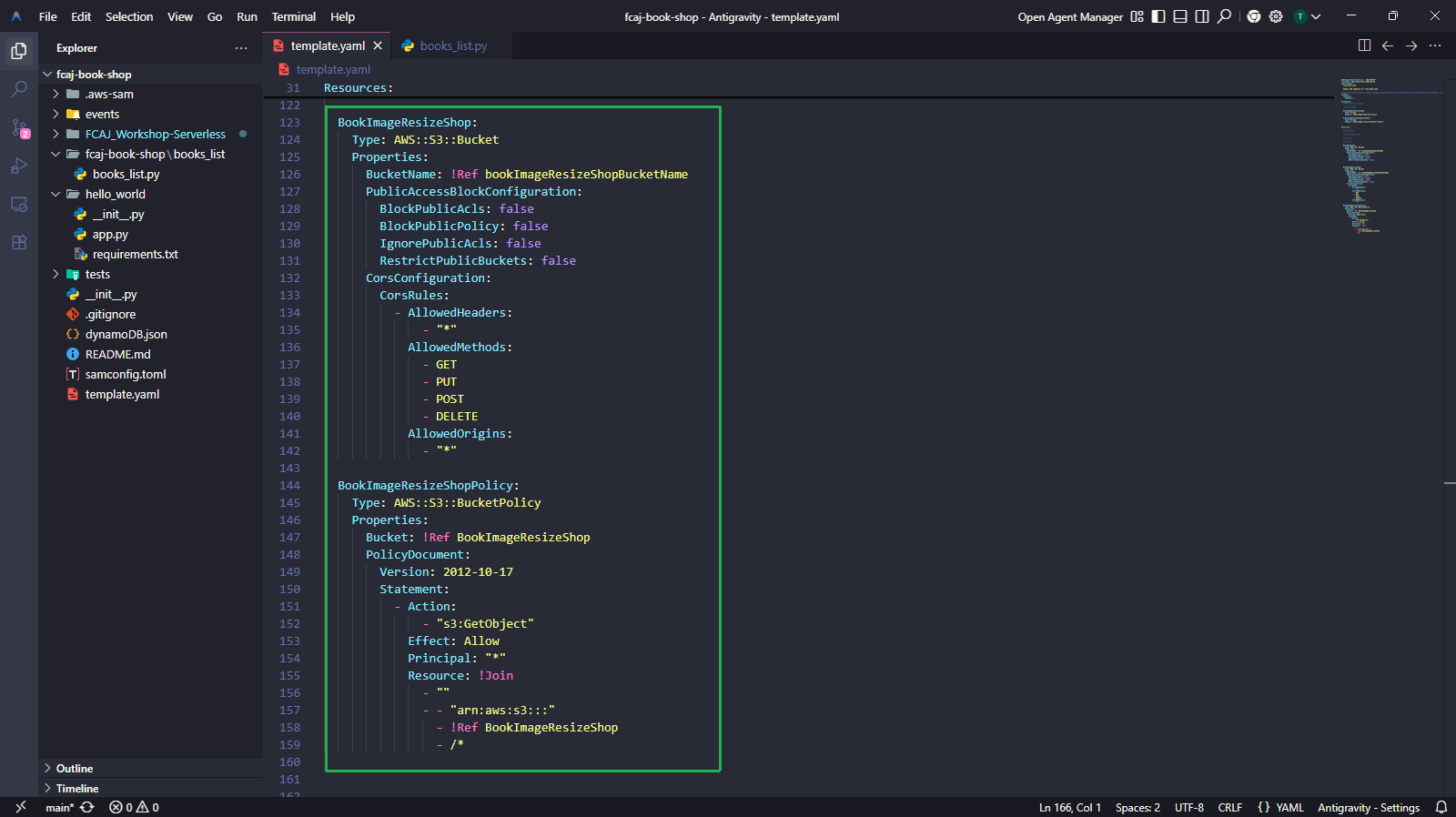
Task: Click the magnifier search icon in title bar
Action: (1225, 16)
